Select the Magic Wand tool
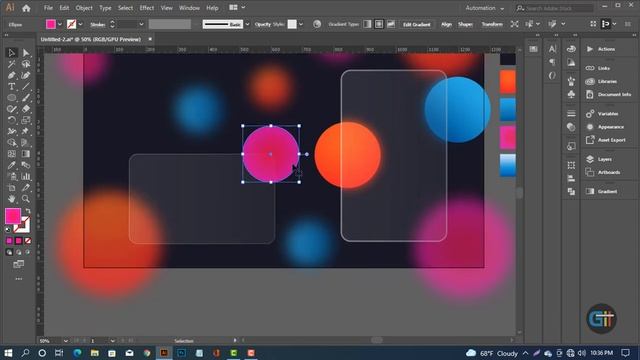 click(x=11, y=64)
